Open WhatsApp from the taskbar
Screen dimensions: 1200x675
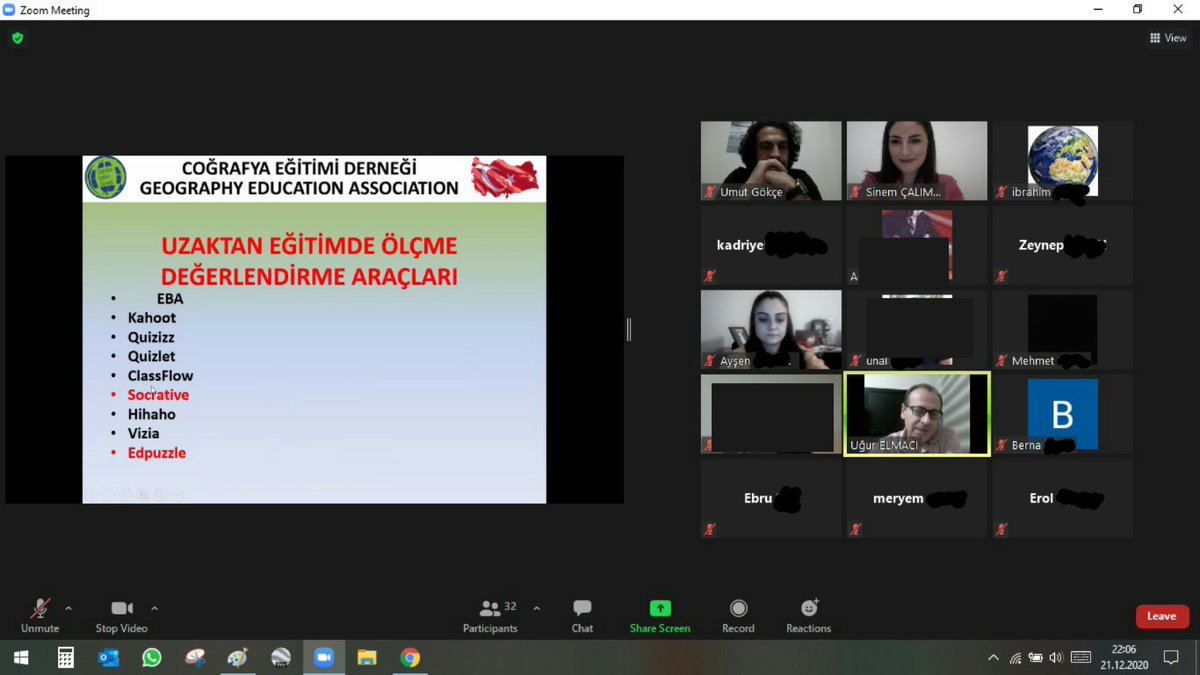click(x=151, y=658)
